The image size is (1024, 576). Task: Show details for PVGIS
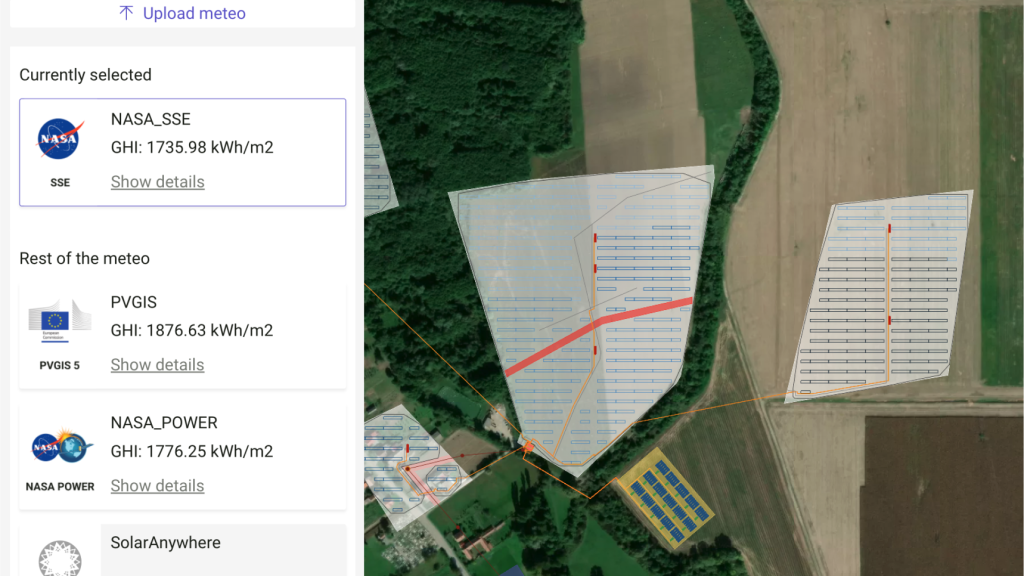click(x=157, y=364)
